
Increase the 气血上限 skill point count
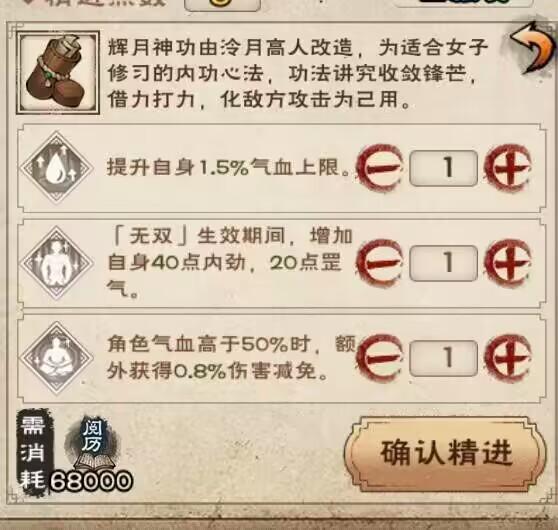pyautogui.click(x=508, y=167)
